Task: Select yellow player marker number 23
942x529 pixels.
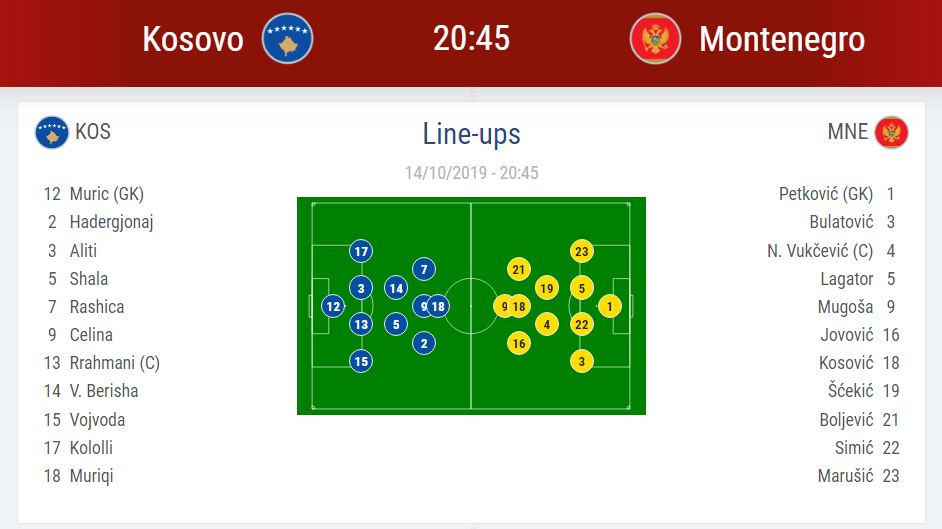Action: click(x=582, y=251)
